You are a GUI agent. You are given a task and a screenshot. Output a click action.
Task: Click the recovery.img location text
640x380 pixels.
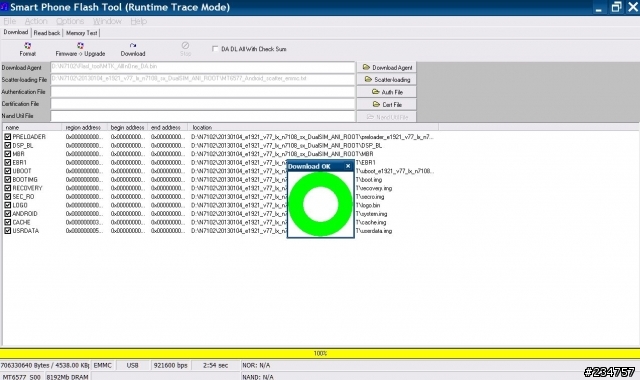pyautogui.click(x=374, y=188)
